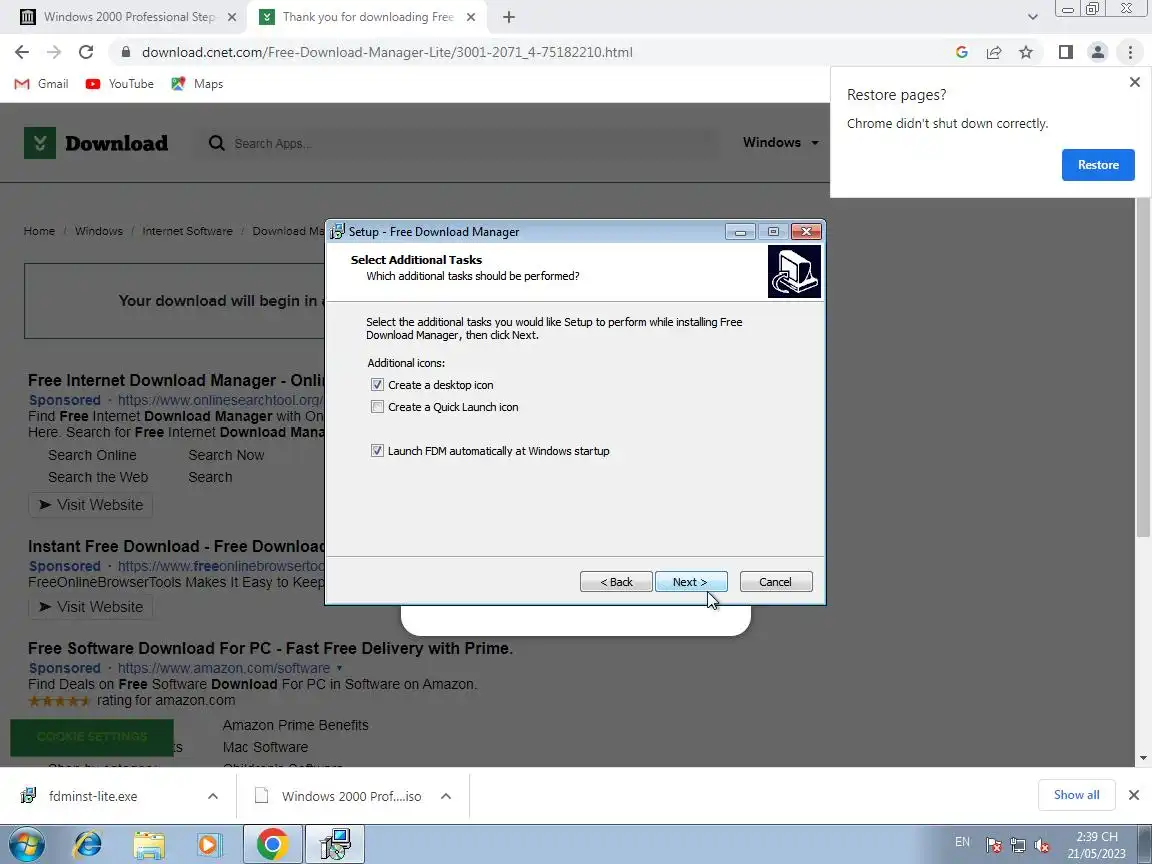Click the site padlock icon

coord(126,52)
